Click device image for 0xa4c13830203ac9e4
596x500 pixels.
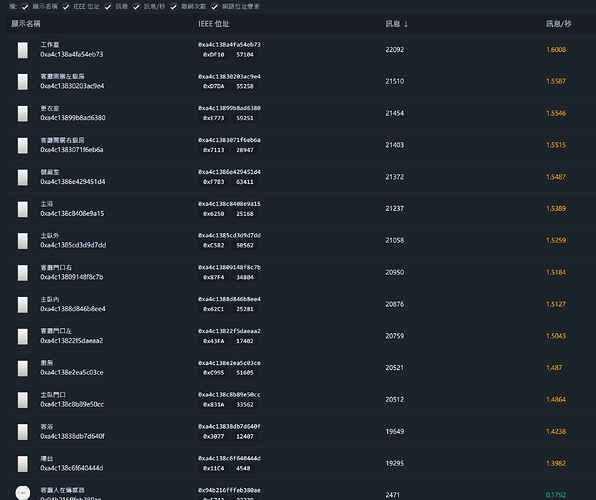[23, 82]
